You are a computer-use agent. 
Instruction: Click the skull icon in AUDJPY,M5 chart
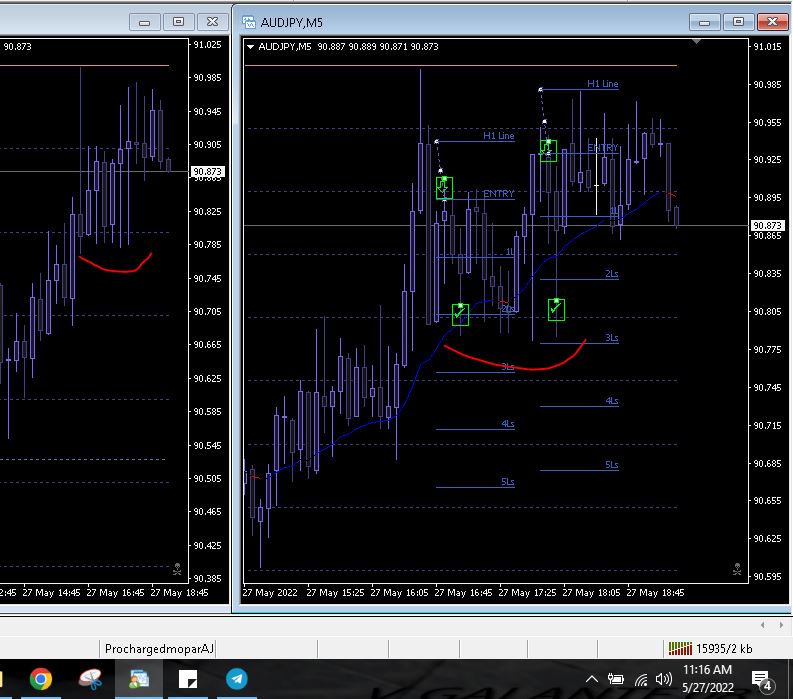coord(737,570)
